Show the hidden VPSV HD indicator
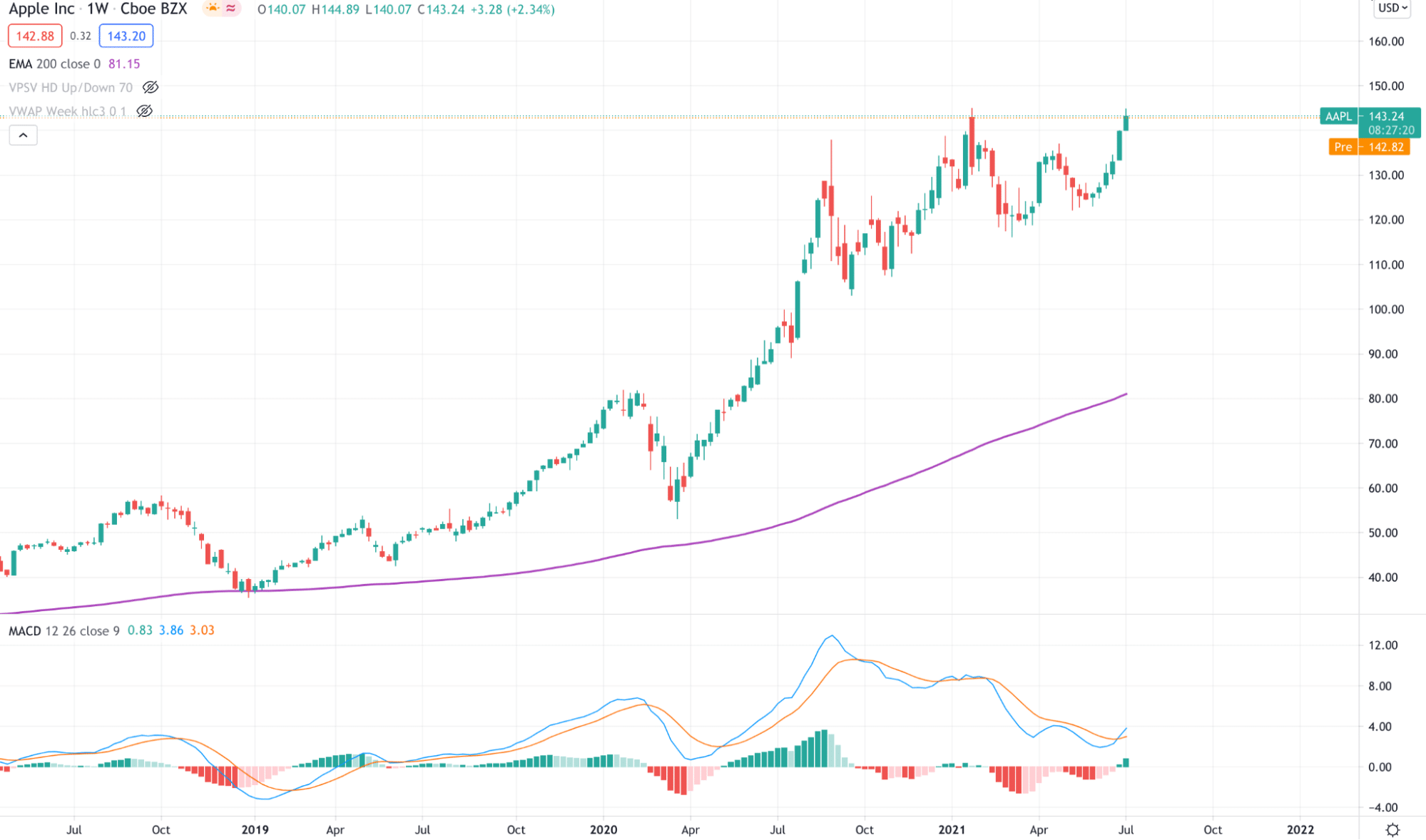 pos(151,88)
